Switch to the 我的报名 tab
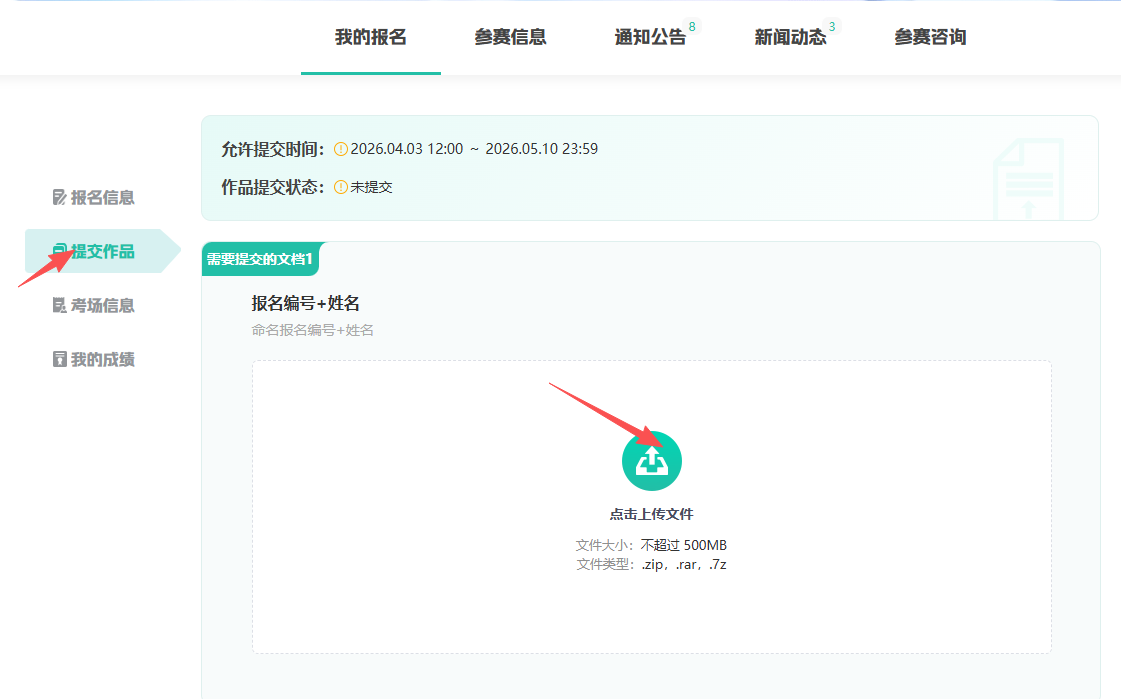Image resolution: width=1121 pixels, height=699 pixels. click(370, 38)
